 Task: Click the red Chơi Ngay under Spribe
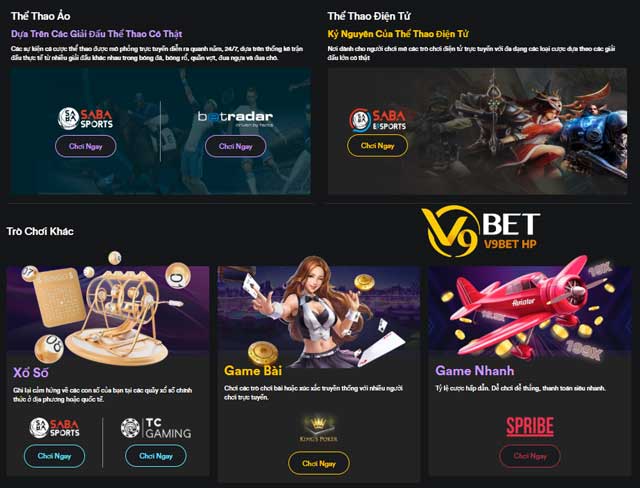coord(530,456)
